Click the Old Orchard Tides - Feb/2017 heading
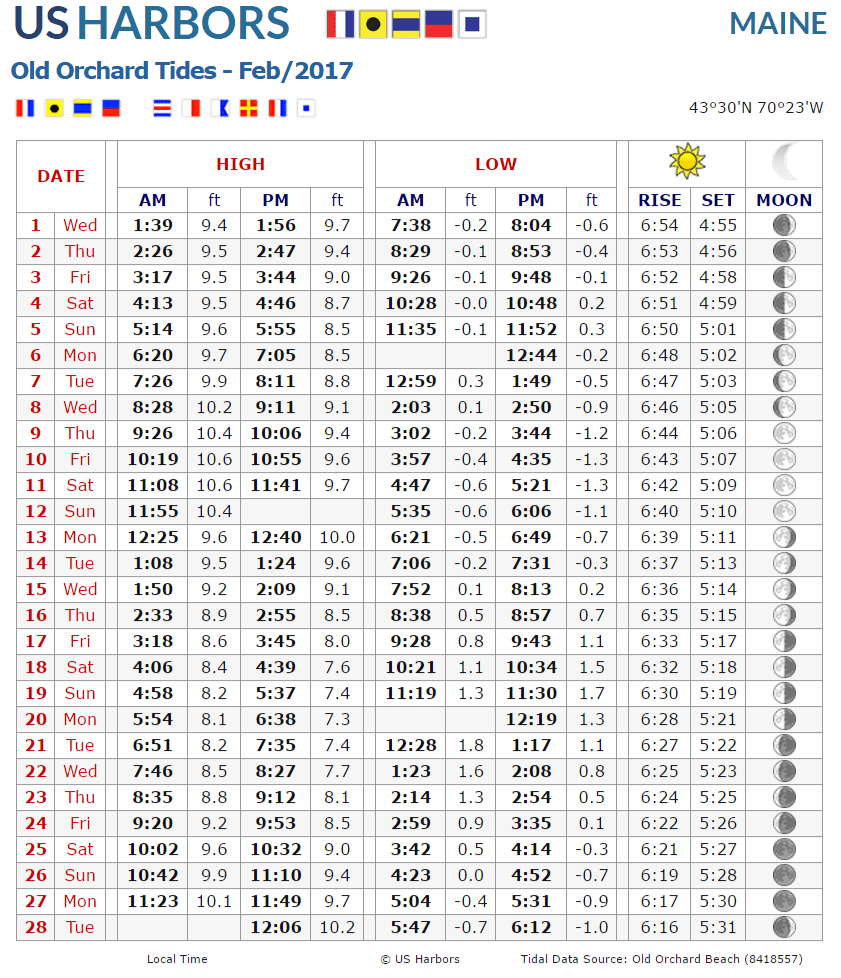The width and height of the screenshot is (841, 978). tap(182, 70)
